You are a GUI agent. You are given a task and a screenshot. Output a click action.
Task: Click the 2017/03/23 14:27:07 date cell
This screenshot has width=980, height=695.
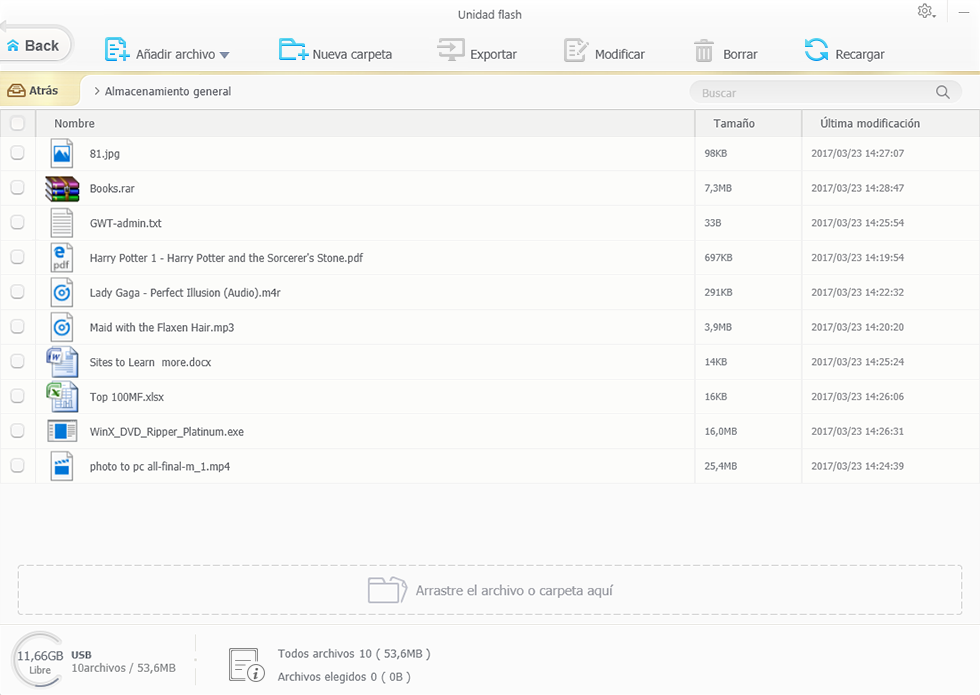(858, 153)
